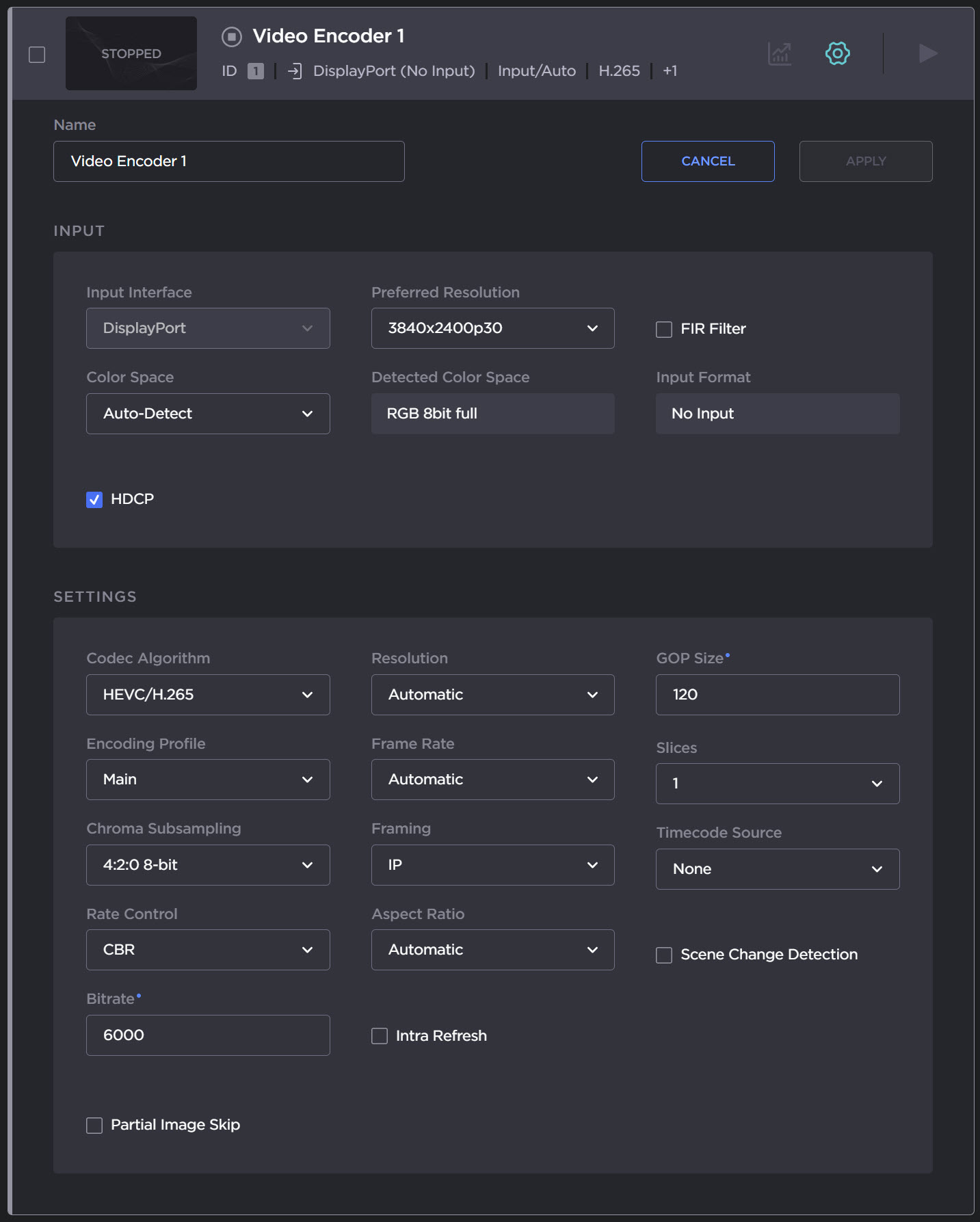
Task: Click the Bitrate input field
Action: point(208,1035)
